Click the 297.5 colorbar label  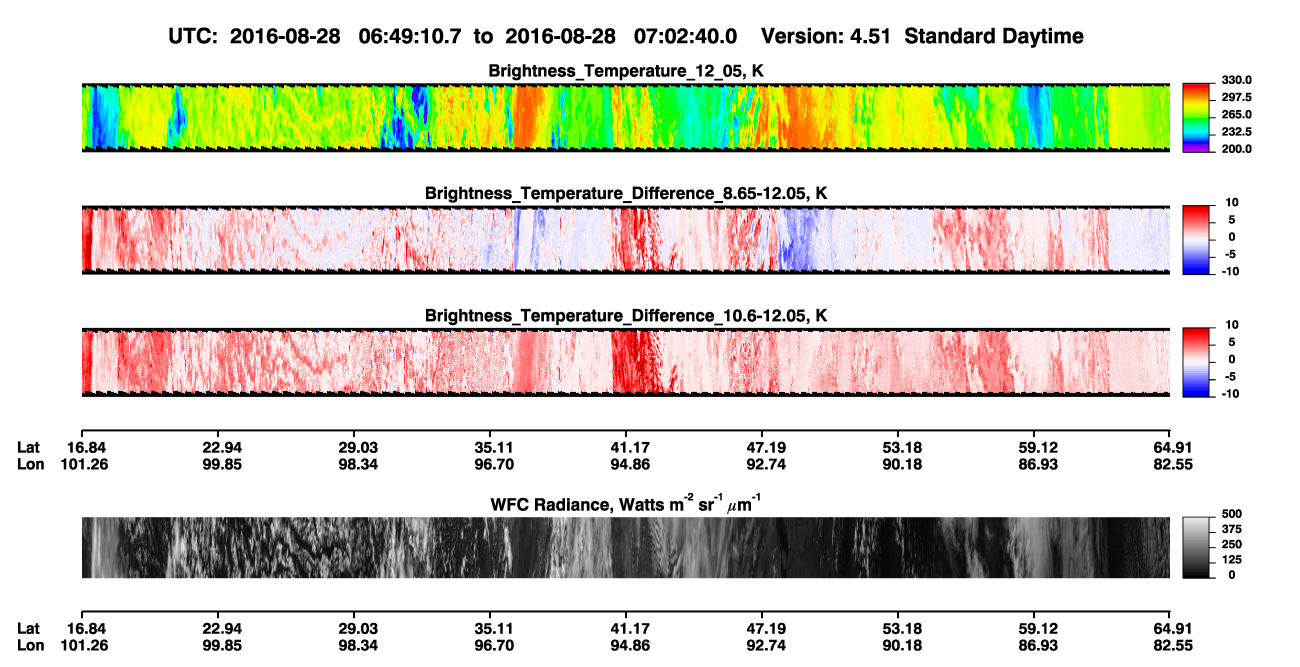tap(1236, 98)
